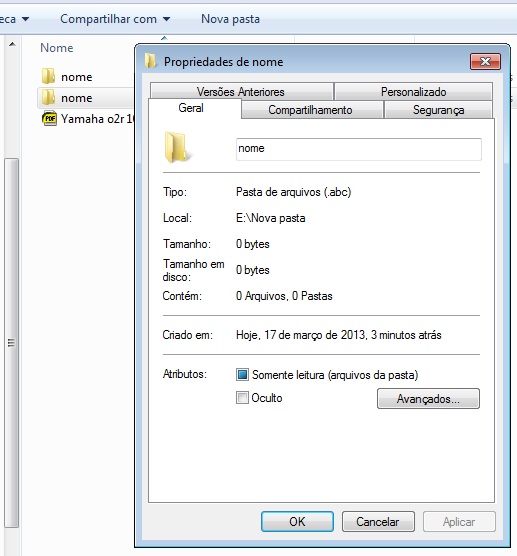Select the second nome folder icon
The image size is (517, 556).
pos(48,97)
